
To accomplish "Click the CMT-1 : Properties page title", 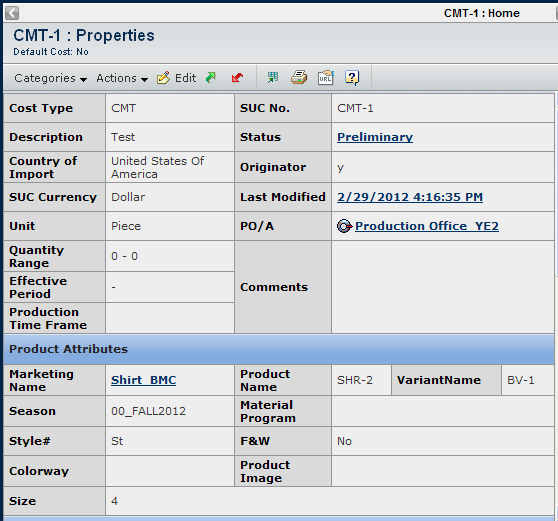I will click(x=84, y=35).
